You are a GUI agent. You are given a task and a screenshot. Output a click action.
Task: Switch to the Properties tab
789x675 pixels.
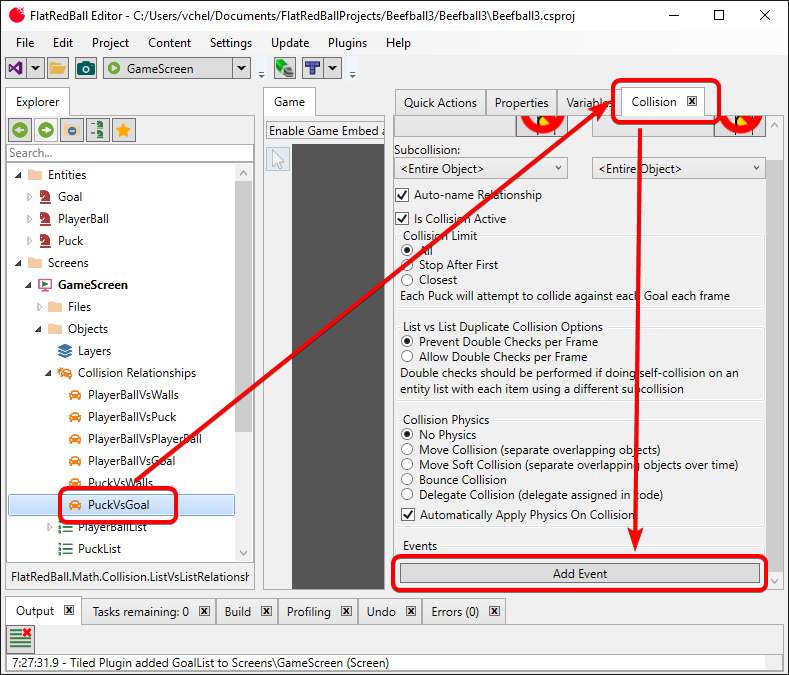pos(521,102)
